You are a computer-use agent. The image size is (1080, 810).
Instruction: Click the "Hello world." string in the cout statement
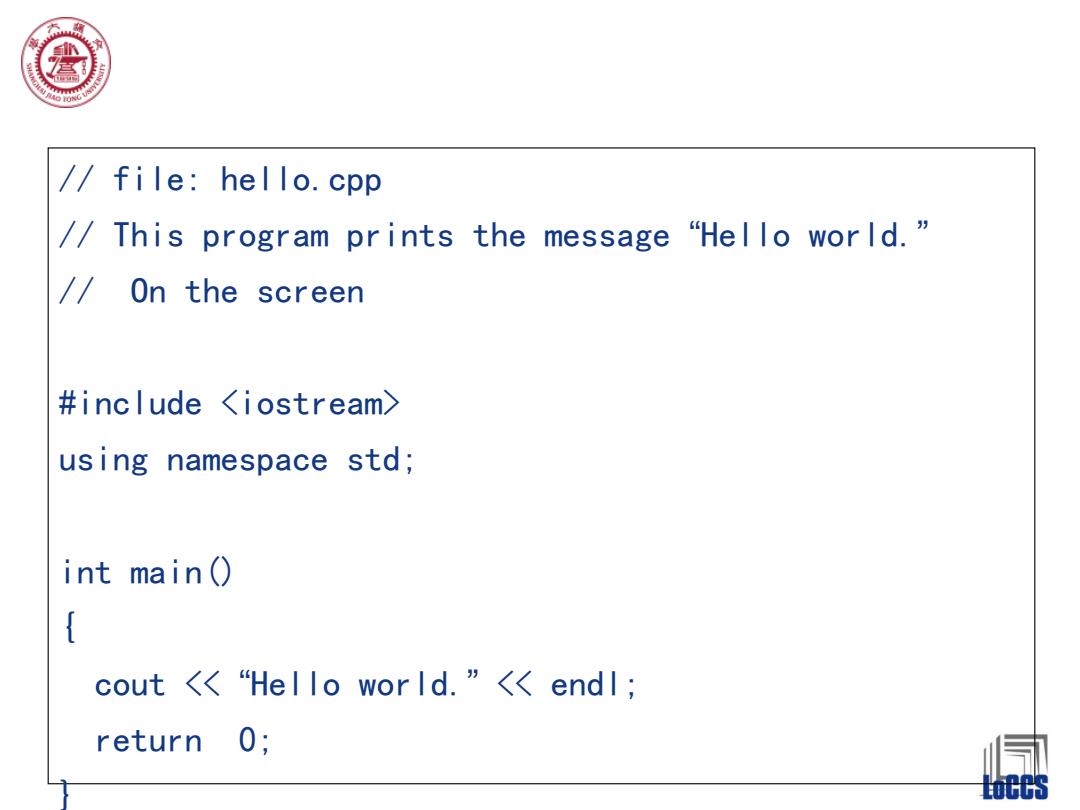click(358, 684)
